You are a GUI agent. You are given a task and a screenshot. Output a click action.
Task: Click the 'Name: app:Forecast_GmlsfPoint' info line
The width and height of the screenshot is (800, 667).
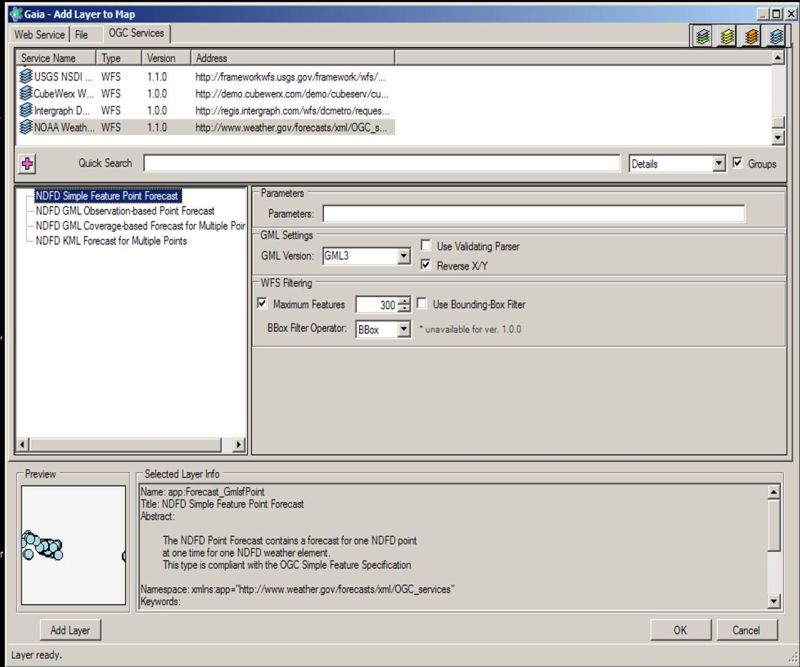(203, 491)
